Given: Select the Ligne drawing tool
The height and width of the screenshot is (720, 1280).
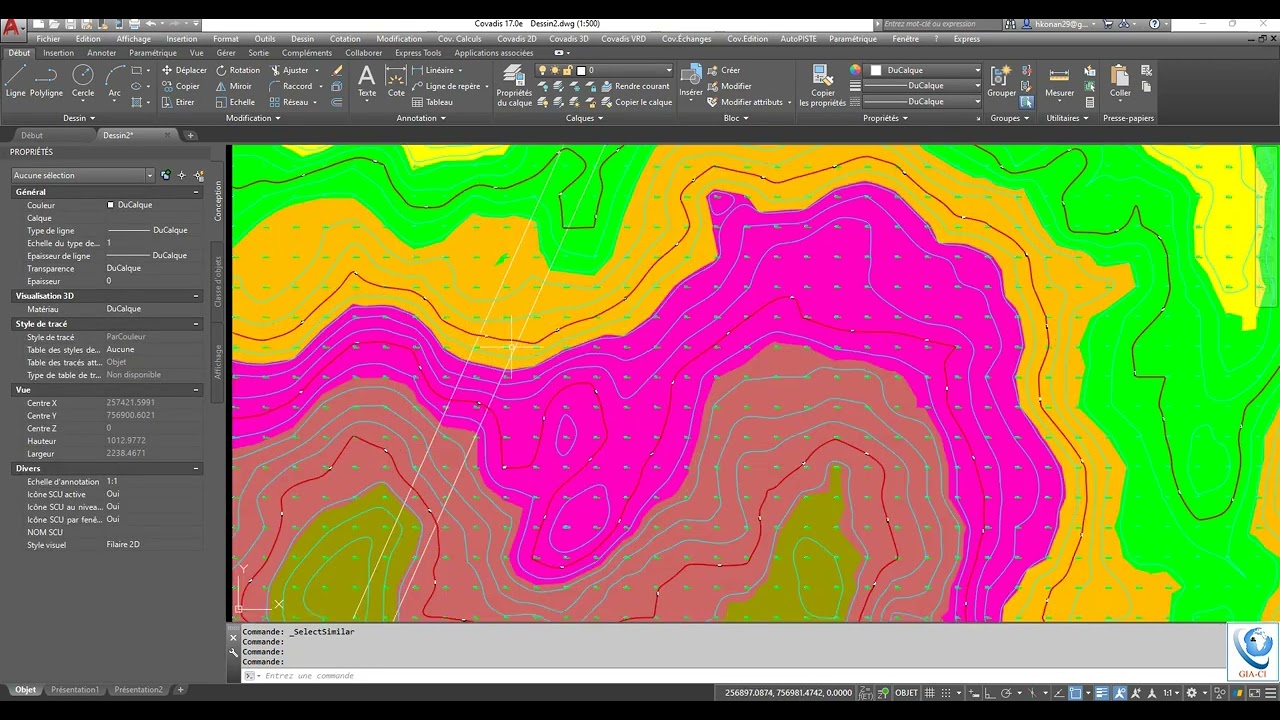Looking at the screenshot, I should click(15, 82).
